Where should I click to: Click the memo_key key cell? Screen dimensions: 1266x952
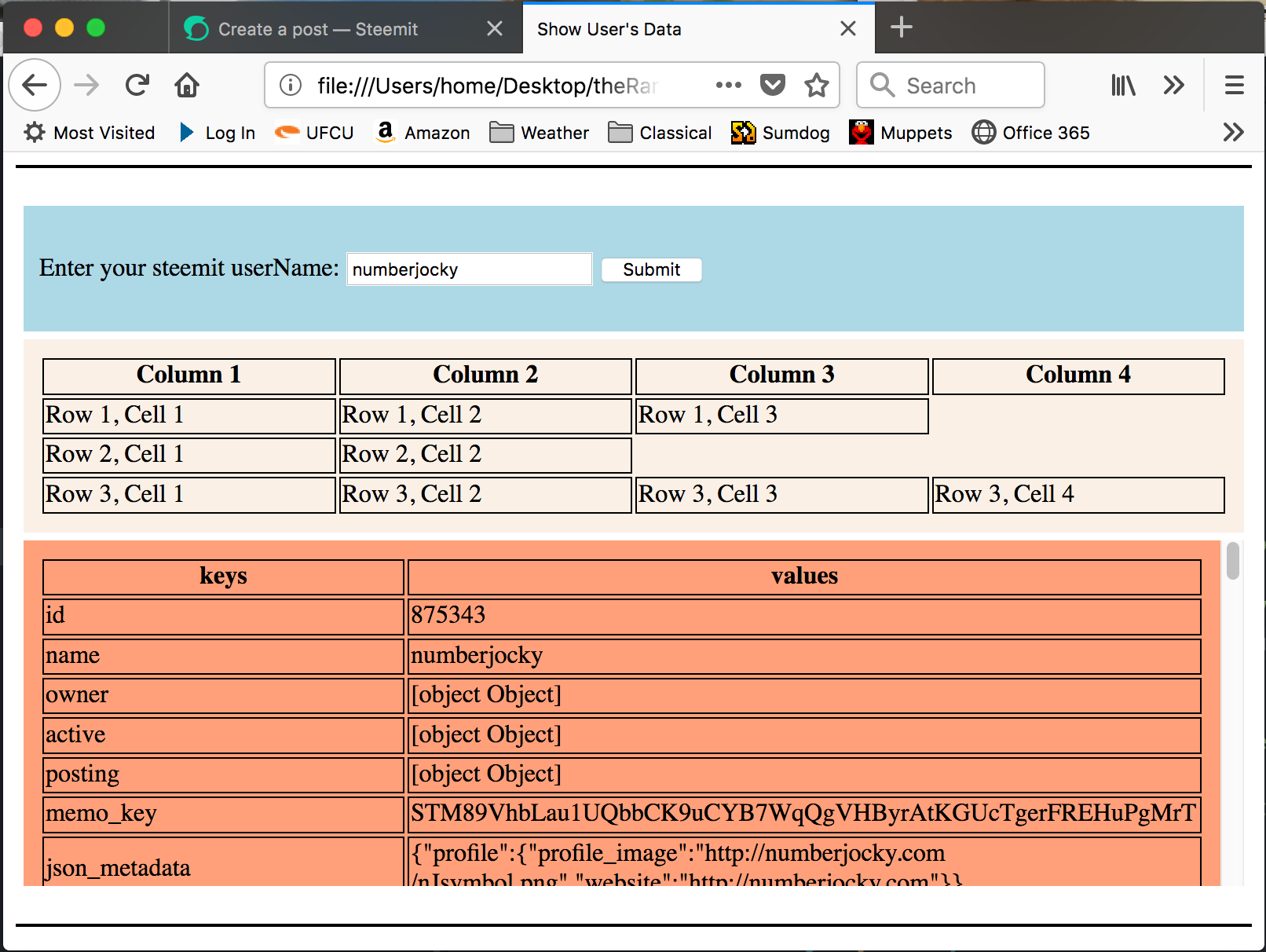pyautogui.click(x=223, y=815)
